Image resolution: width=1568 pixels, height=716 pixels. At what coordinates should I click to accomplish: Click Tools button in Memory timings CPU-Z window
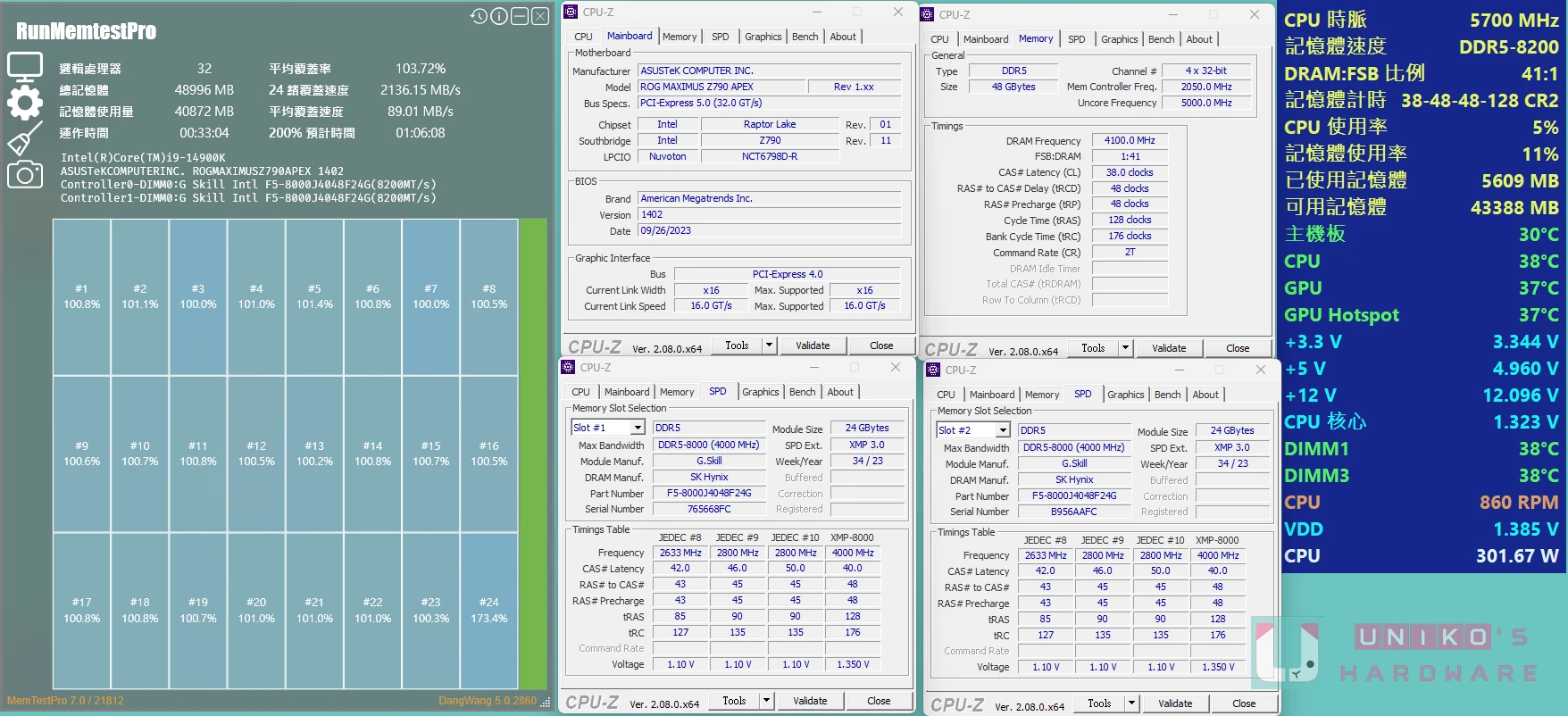(1093, 348)
